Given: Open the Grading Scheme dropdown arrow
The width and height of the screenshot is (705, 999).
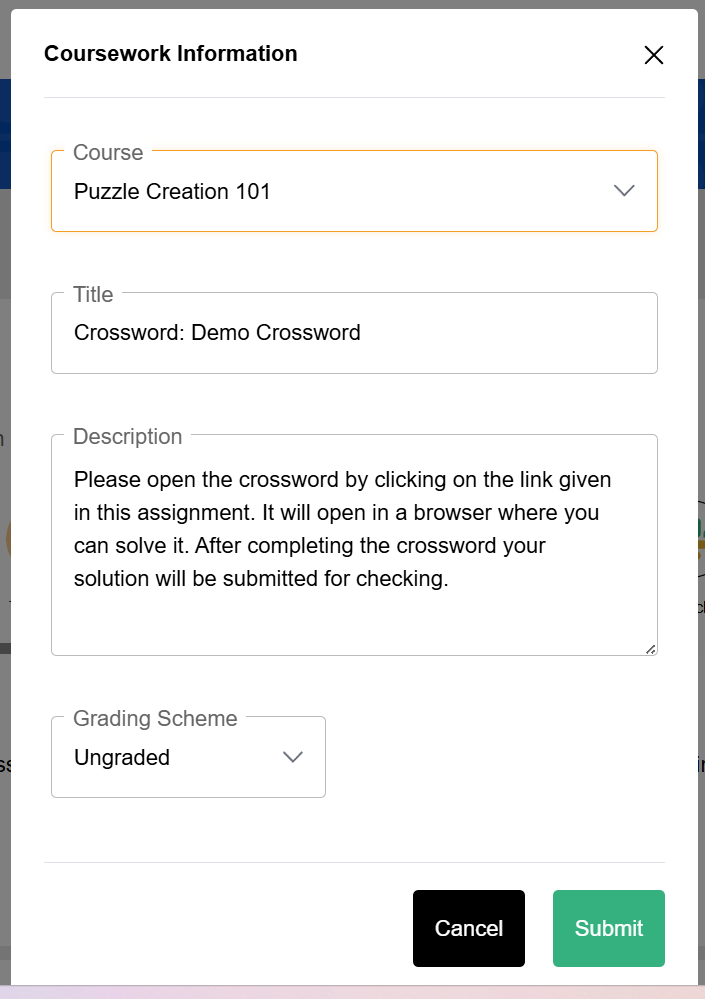Looking at the screenshot, I should coord(293,757).
